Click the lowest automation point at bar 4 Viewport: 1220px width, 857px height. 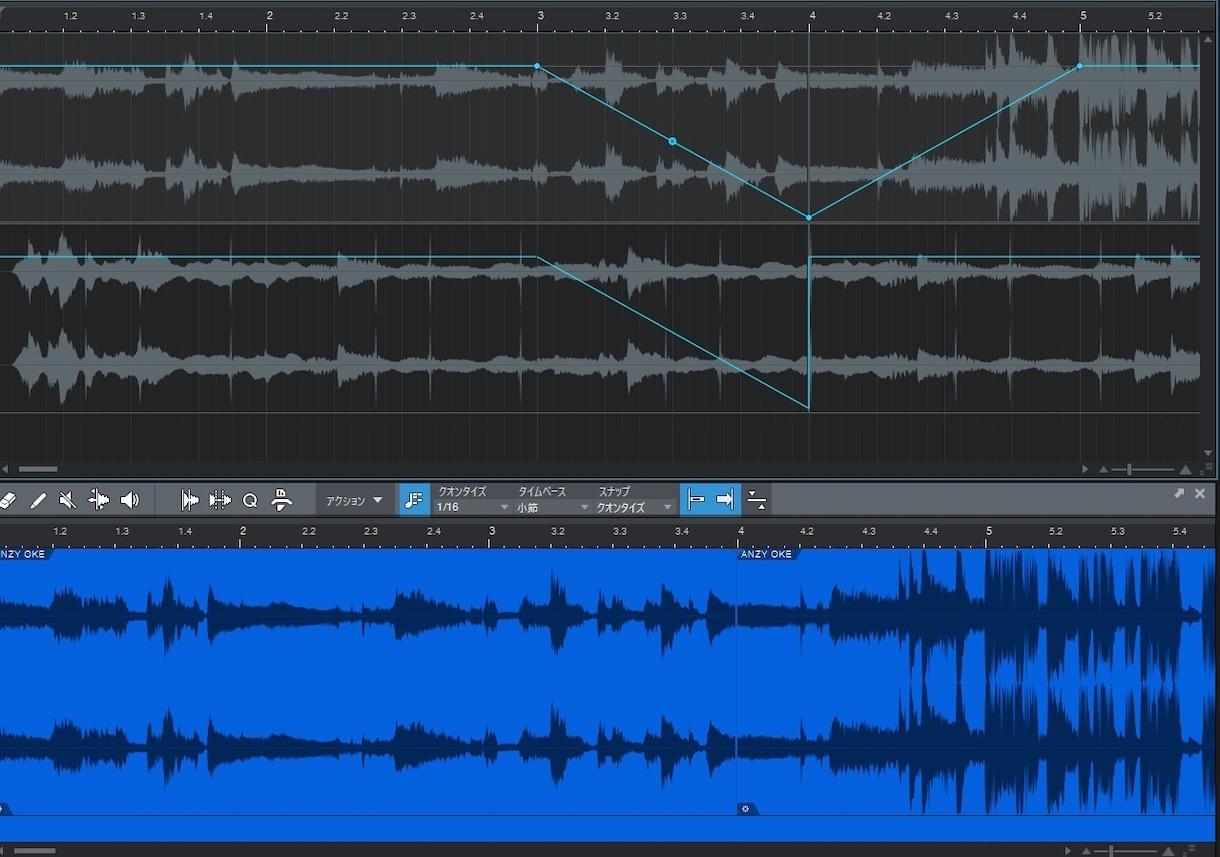(x=809, y=217)
